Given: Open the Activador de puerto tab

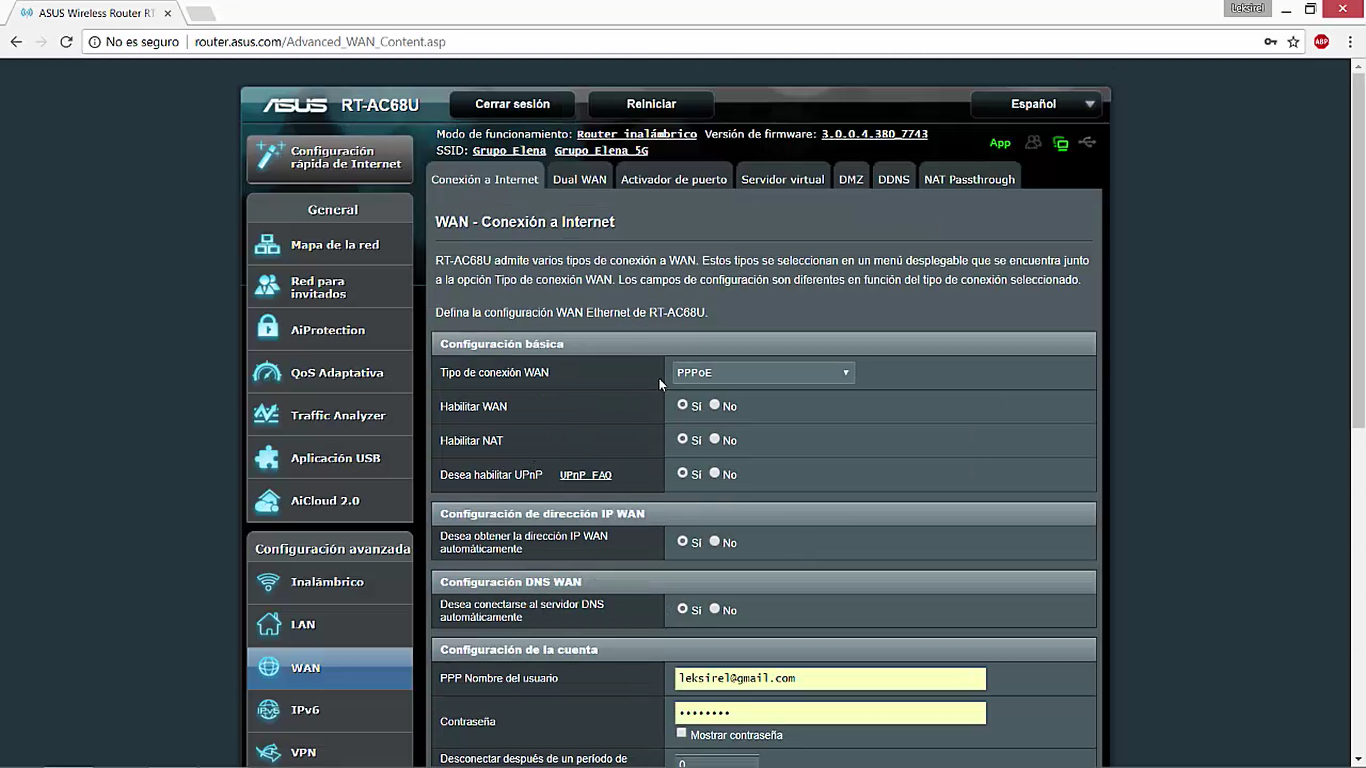Looking at the screenshot, I should click(x=674, y=179).
